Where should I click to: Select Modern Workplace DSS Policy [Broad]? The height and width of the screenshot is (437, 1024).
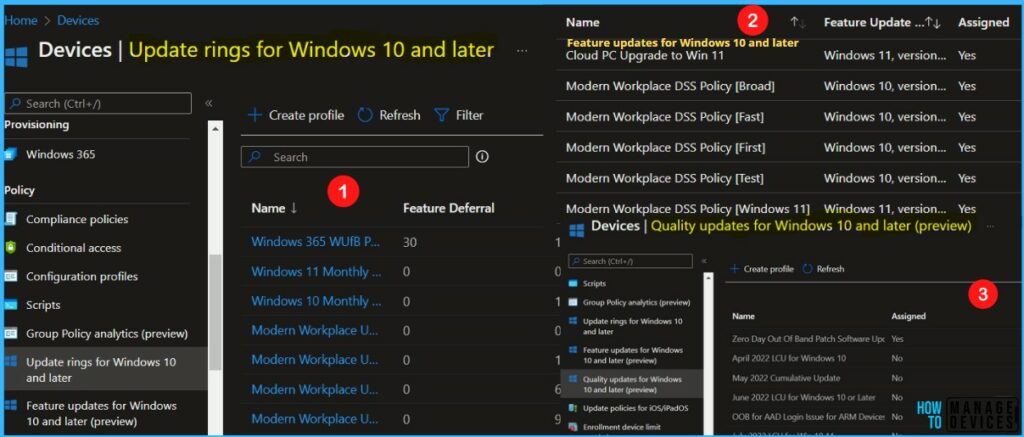tap(788, 86)
